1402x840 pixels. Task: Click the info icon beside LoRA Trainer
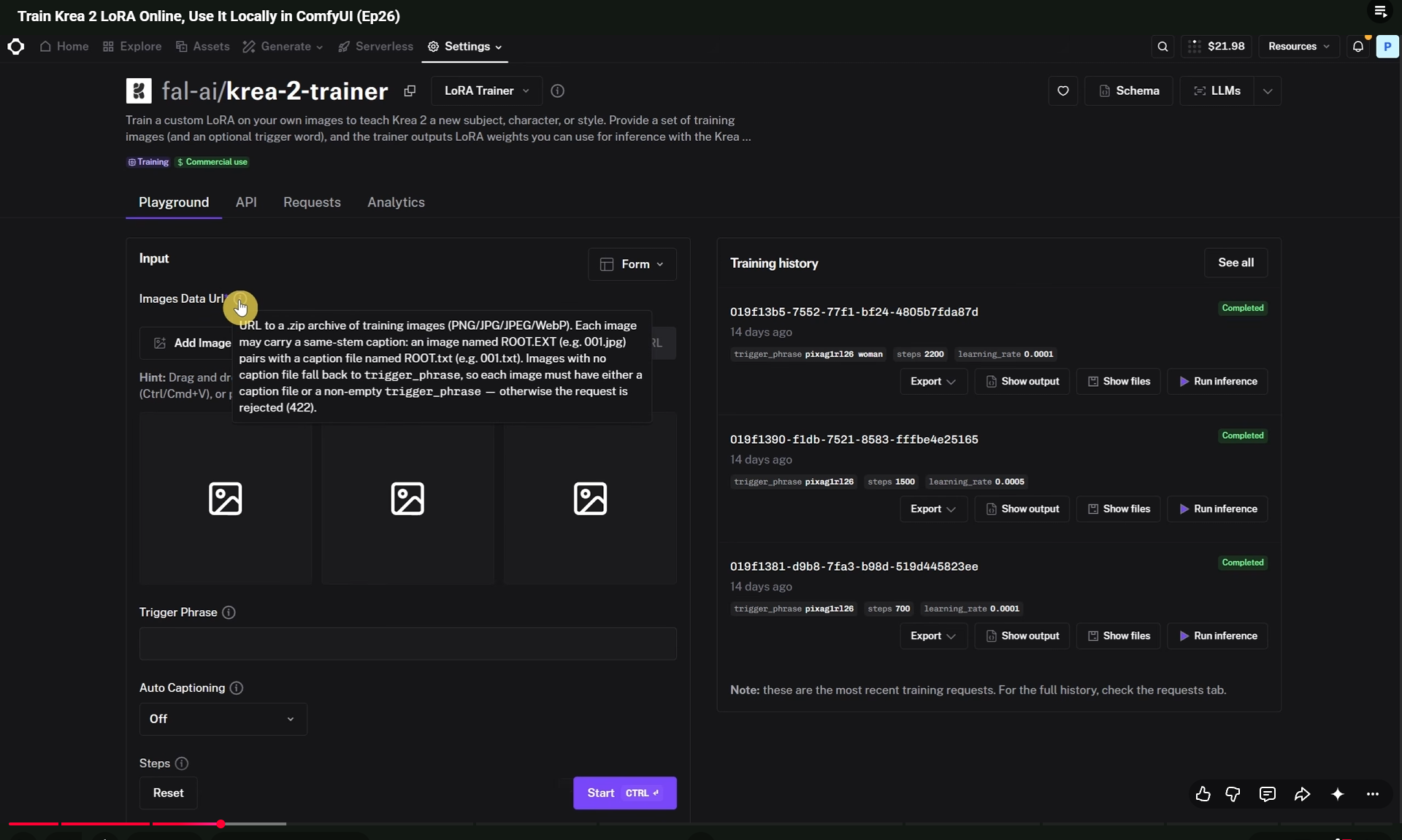tap(558, 91)
